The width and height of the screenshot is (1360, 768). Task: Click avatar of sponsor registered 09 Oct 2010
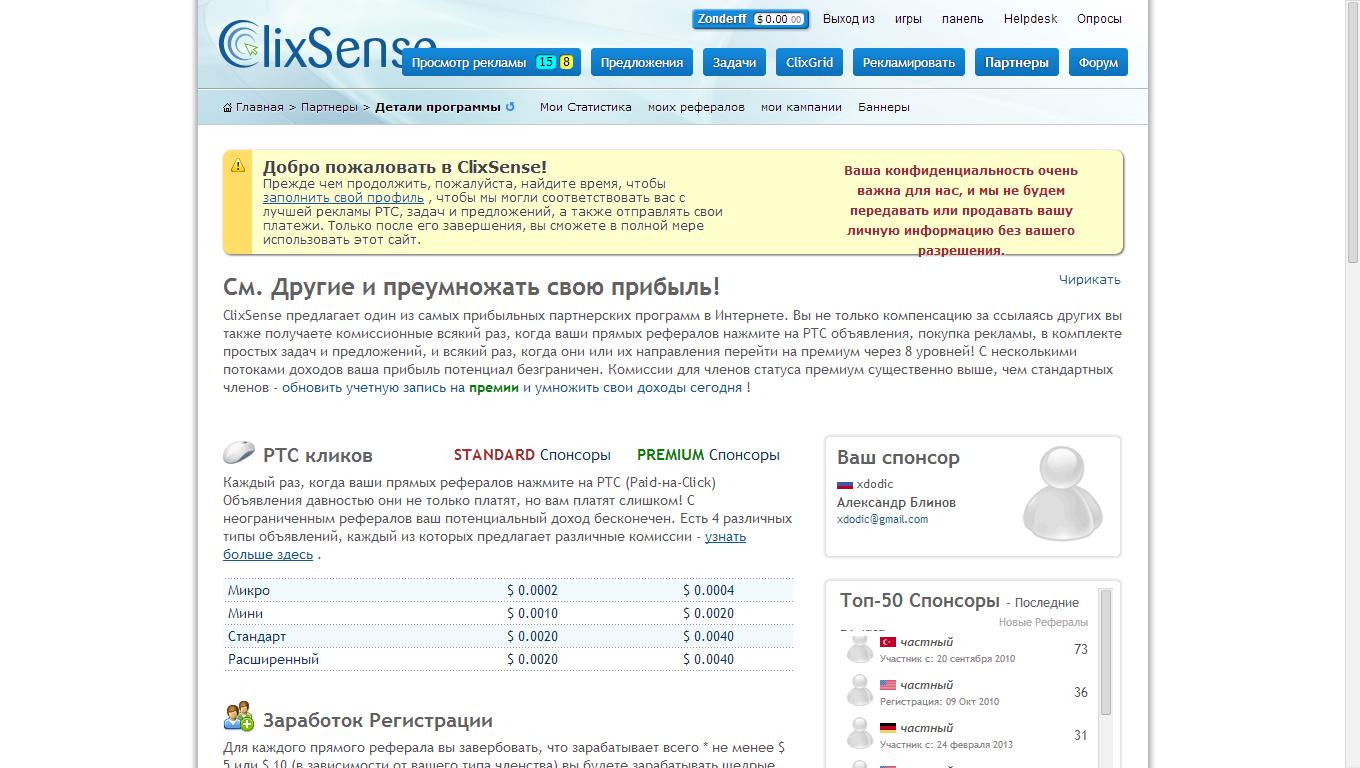pos(859,692)
